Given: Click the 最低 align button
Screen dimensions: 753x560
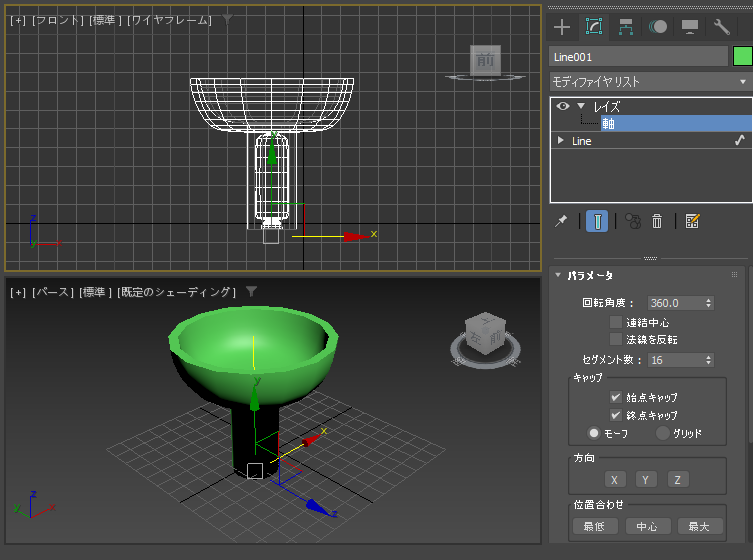Looking at the screenshot, I should coord(595,526).
